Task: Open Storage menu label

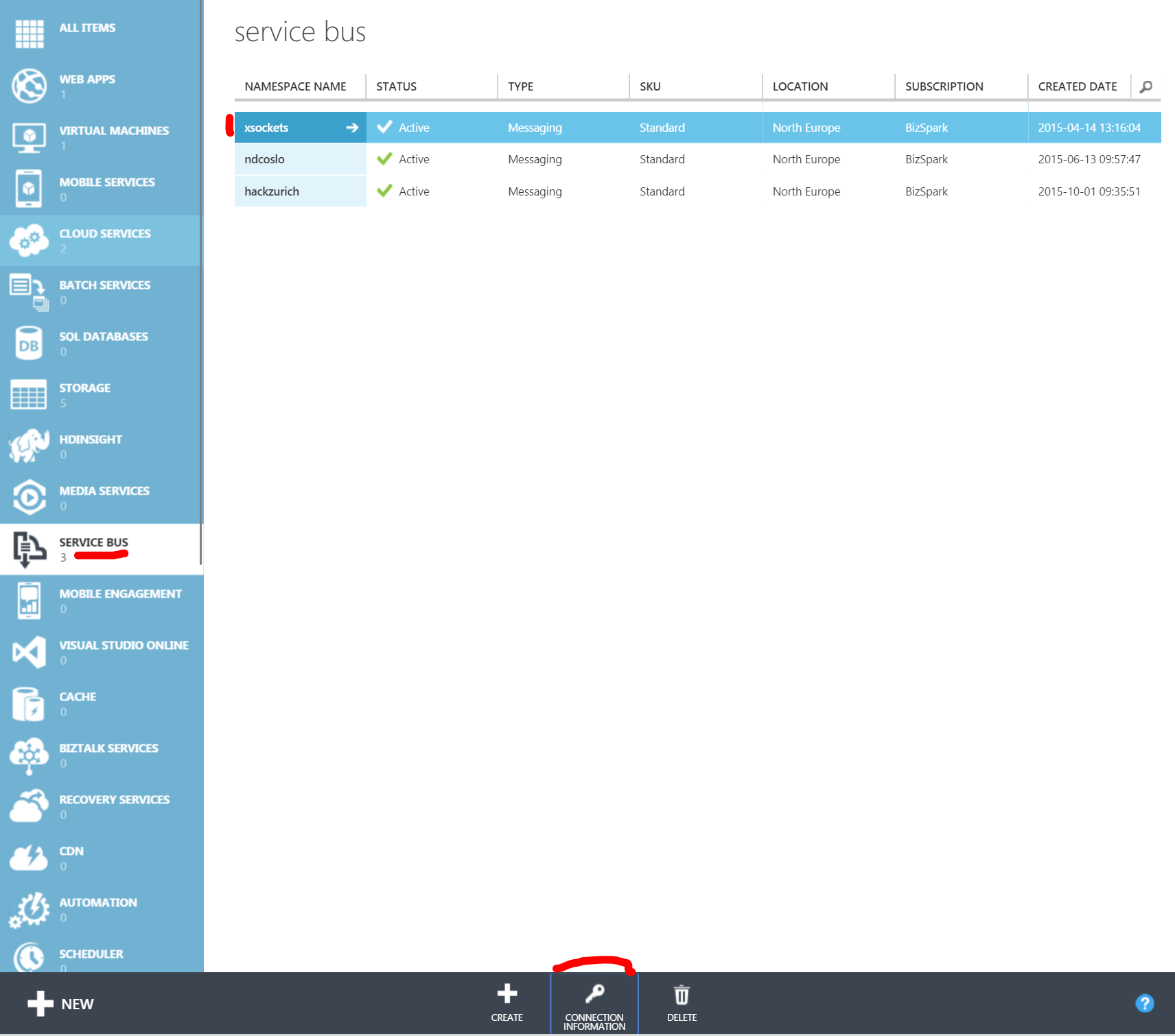Action: tap(84, 388)
